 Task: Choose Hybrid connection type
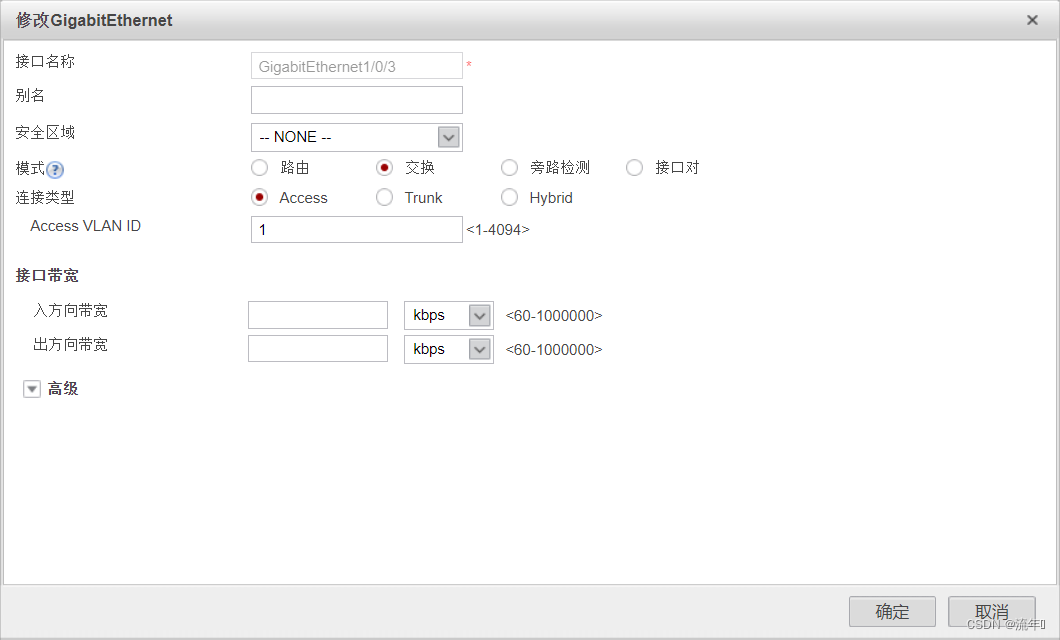510,197
